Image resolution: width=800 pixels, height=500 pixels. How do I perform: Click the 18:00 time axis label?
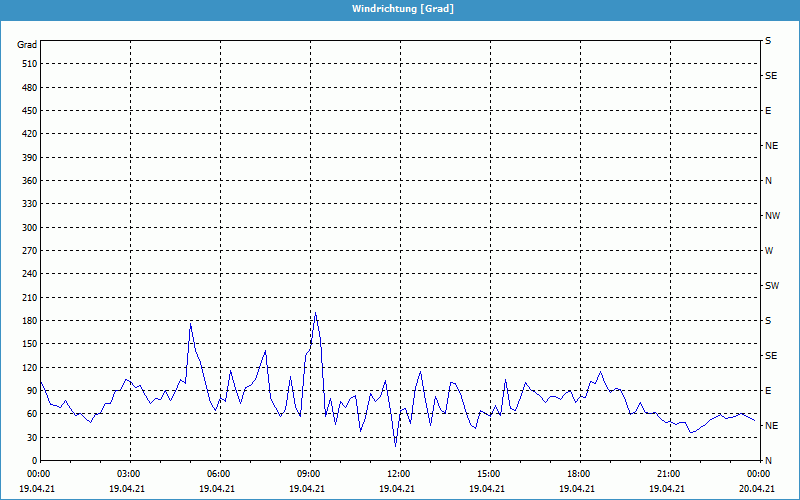[x=579, y=473]
